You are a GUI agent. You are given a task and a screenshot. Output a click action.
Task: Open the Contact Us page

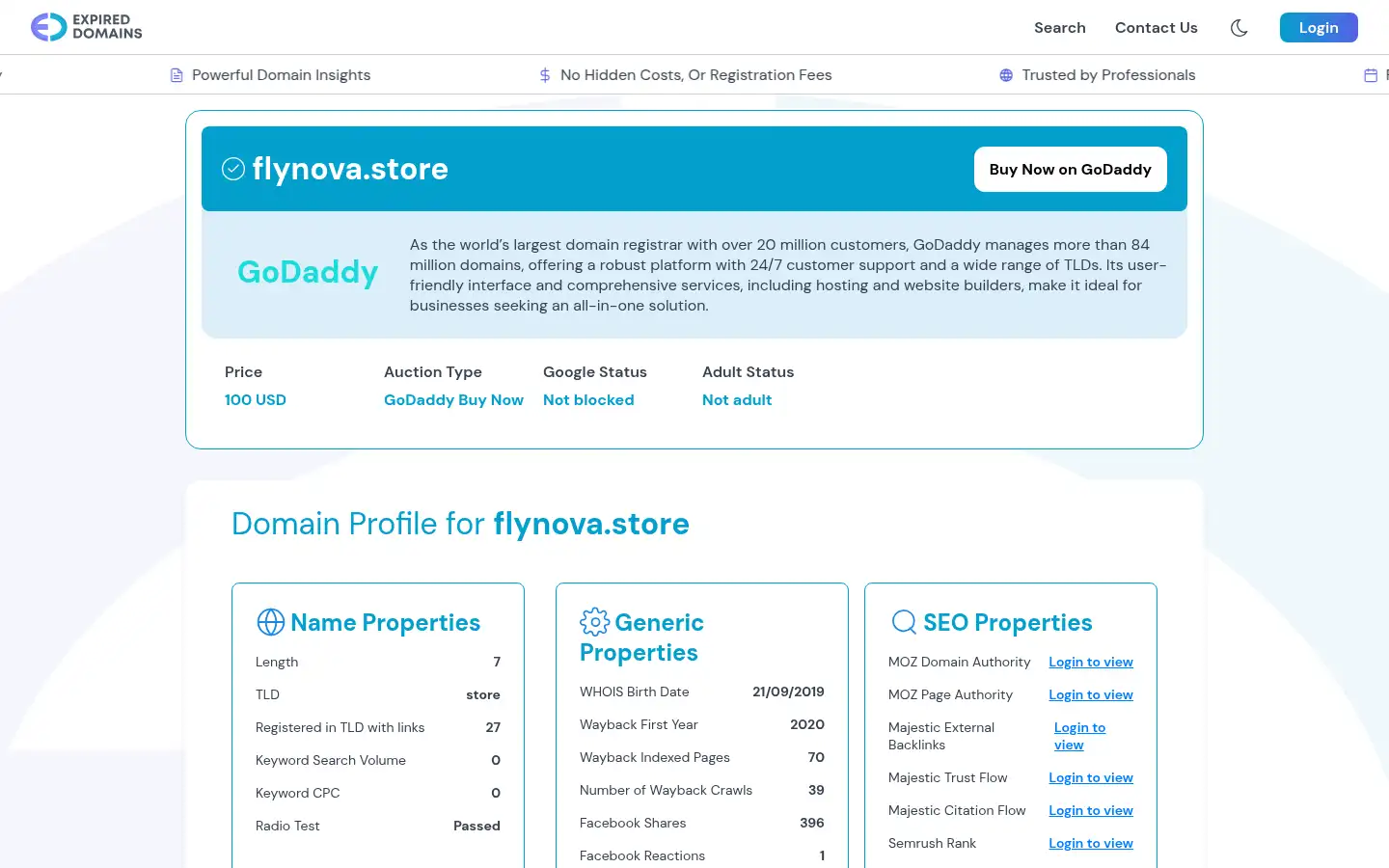point(1157,28)
